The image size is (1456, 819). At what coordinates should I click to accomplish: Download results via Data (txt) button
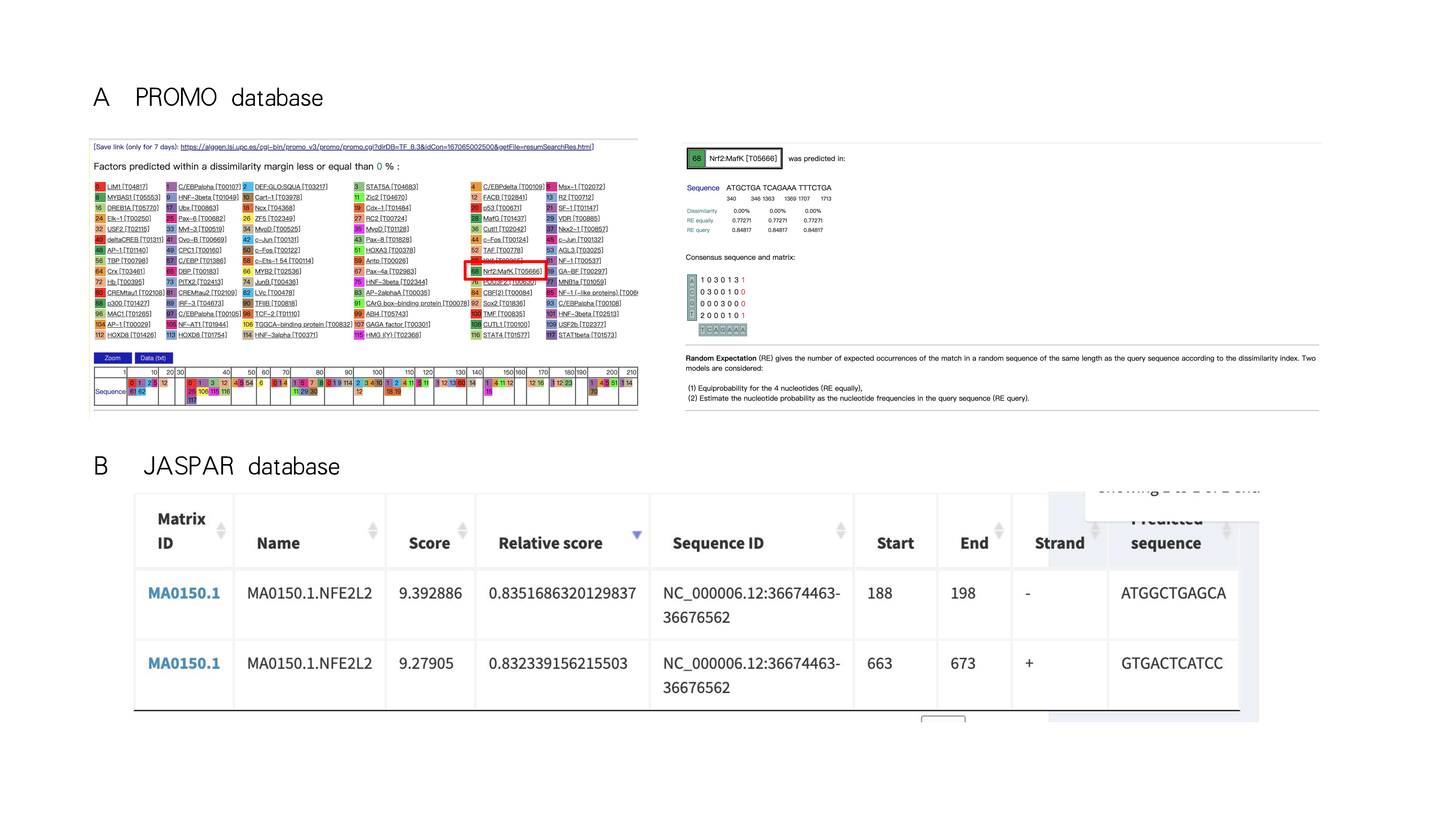153,358
